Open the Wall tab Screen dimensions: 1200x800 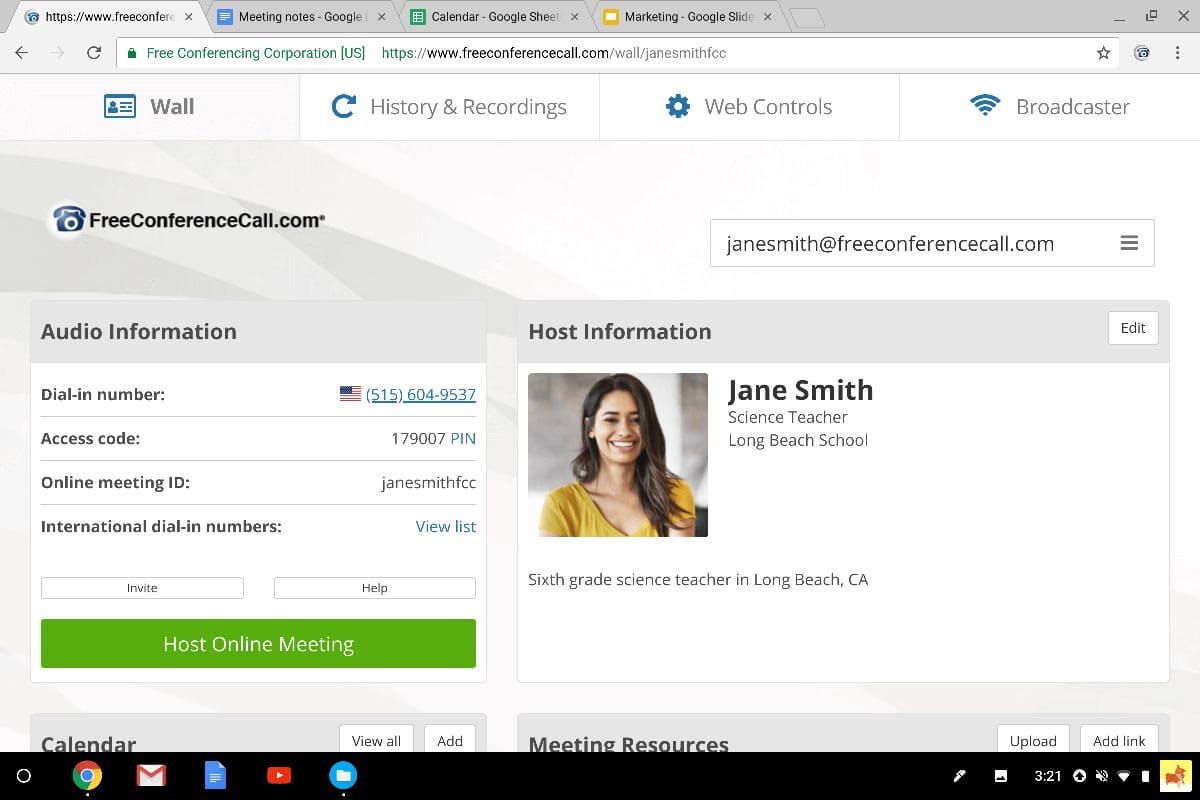click(x=149, y=107)
